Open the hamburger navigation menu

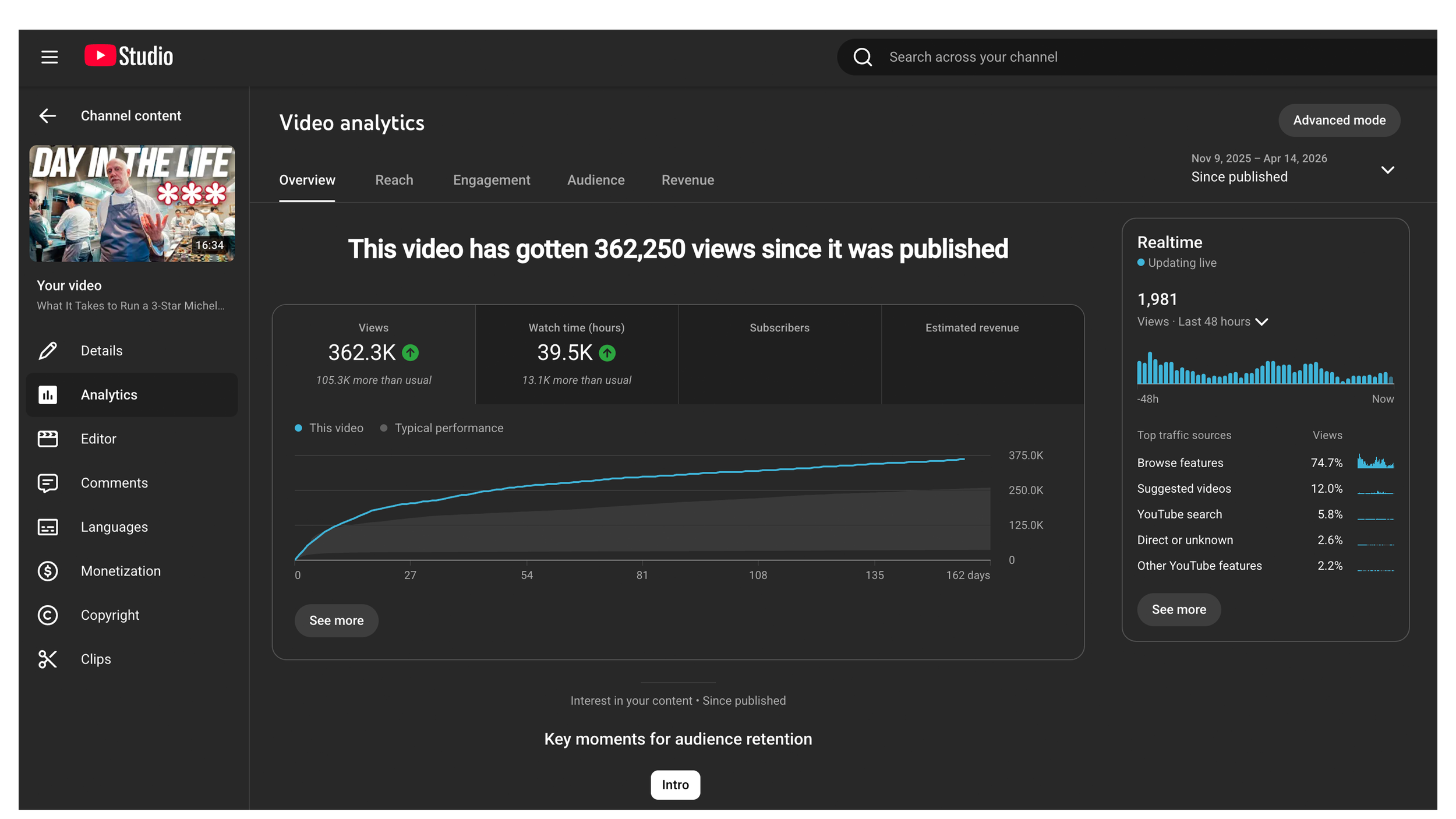(50, 57)
